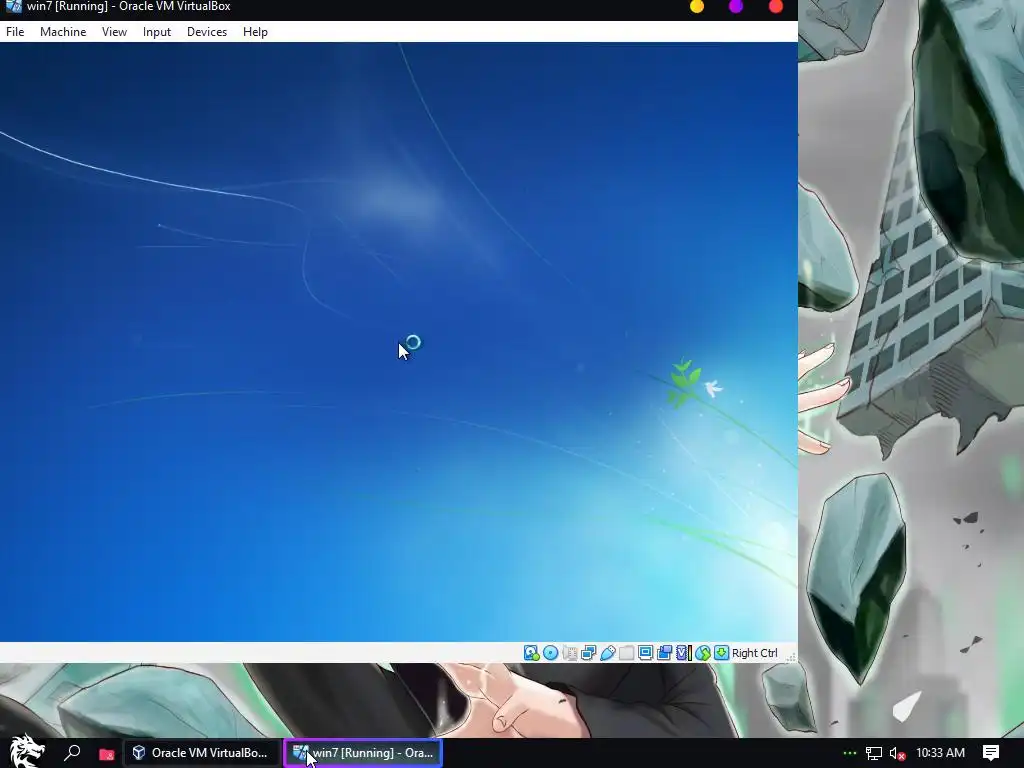This screenshot has height=768, width=1024.
Task: Click the recording status indicator icon
Action: tap(665, 653)
